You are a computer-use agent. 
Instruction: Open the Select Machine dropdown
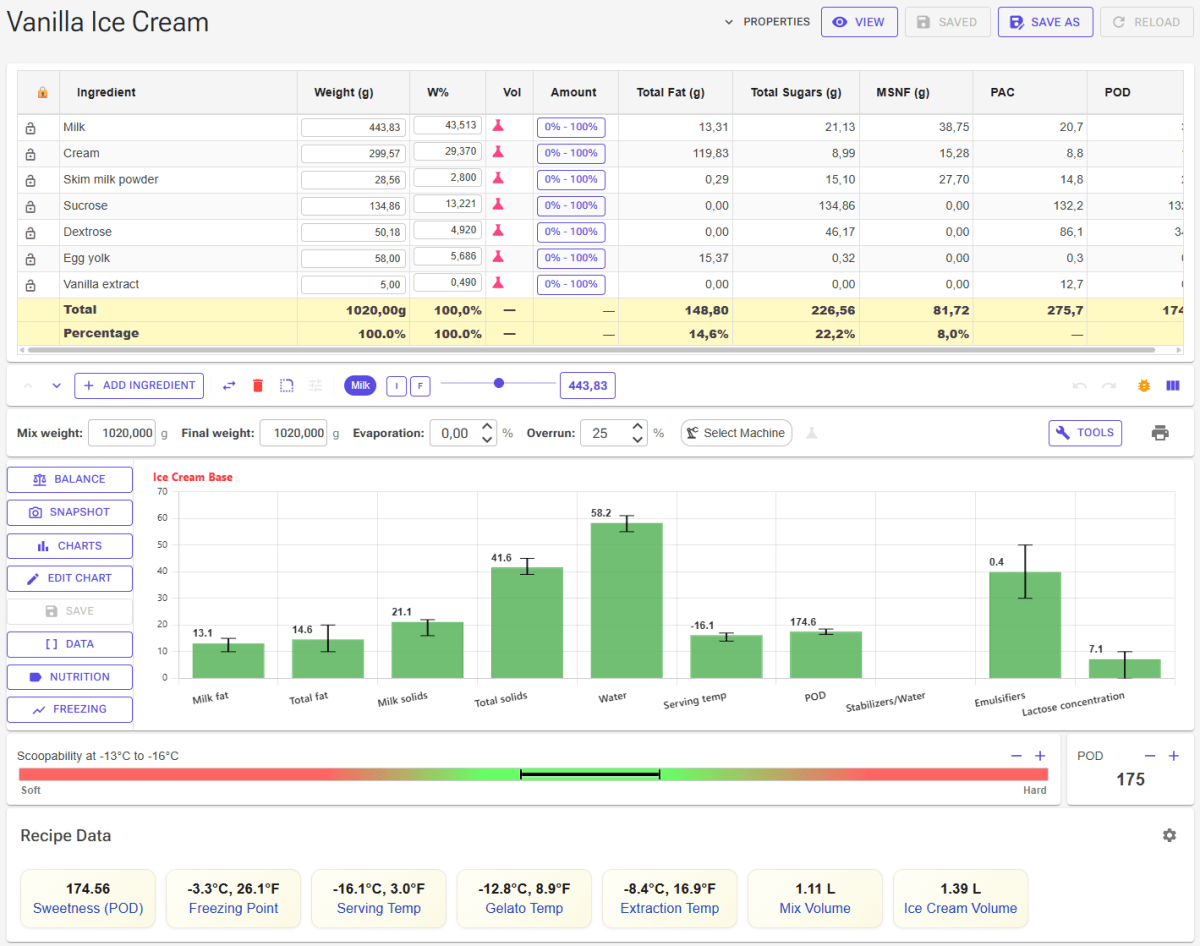736,433
